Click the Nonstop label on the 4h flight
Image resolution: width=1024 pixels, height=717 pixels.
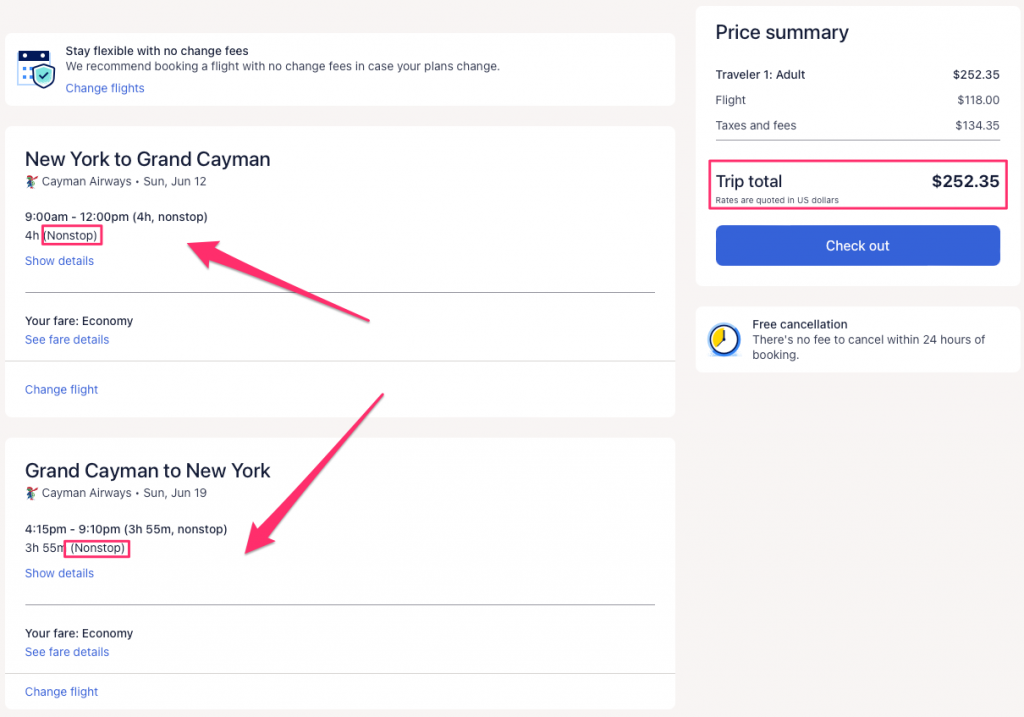(72, 236)
